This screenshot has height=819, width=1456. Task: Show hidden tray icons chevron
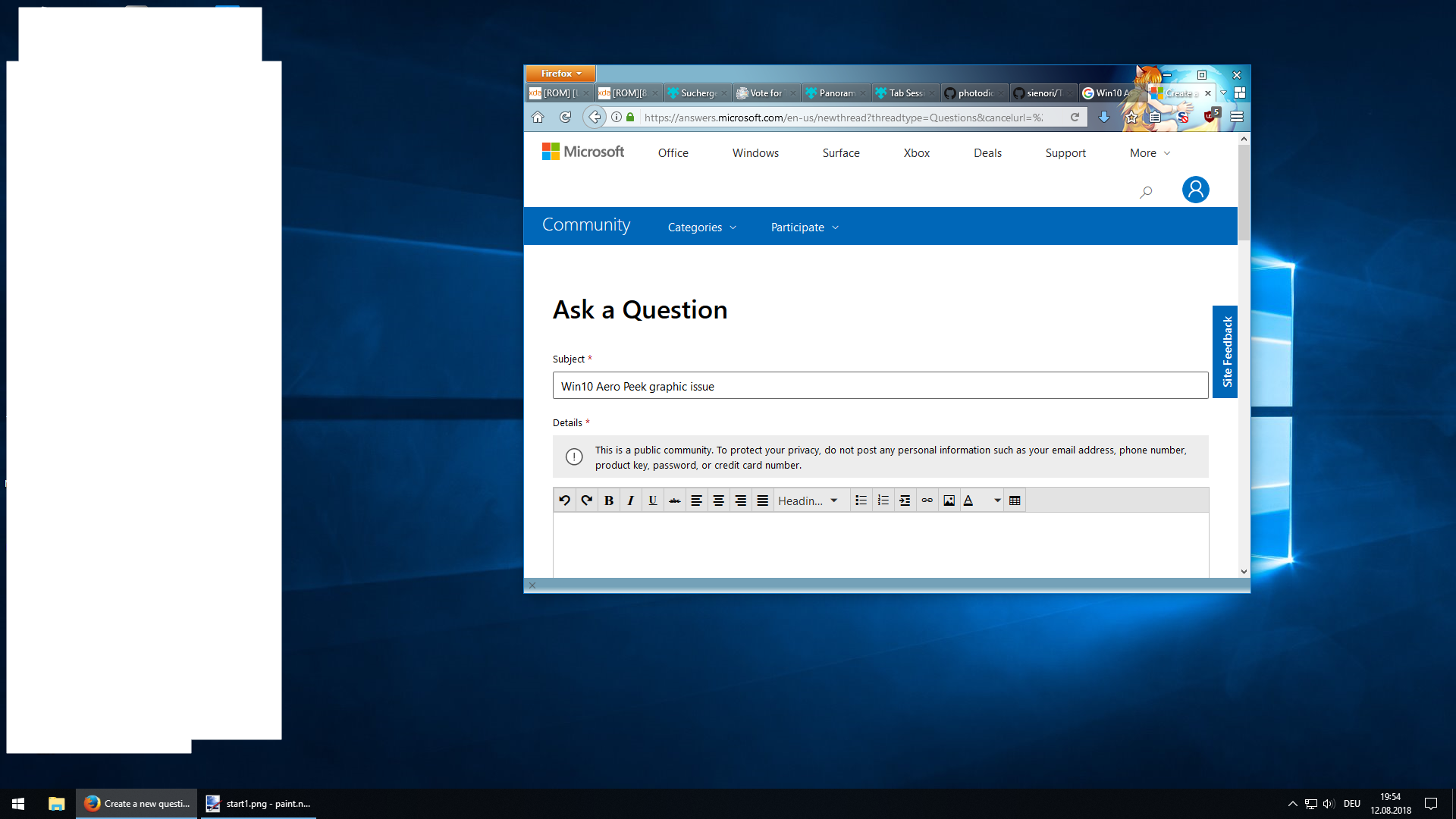(1292, 804)
